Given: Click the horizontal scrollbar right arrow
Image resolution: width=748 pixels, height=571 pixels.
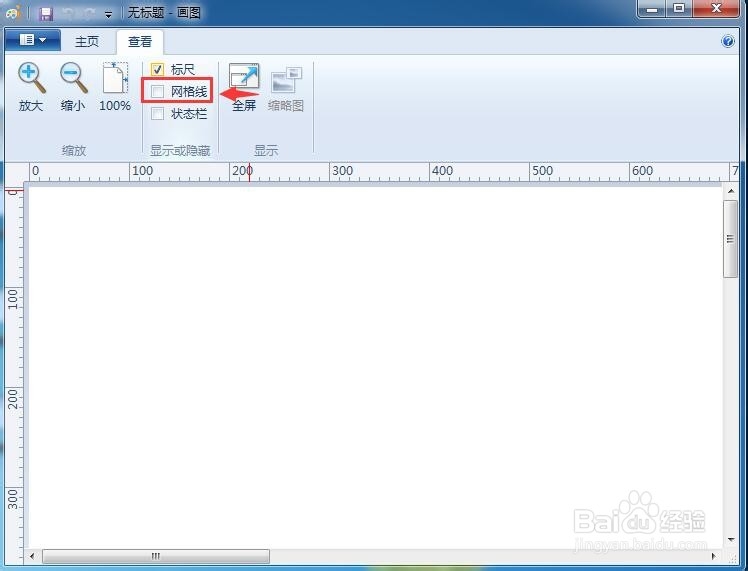Looking at the screenshot, I should click(714, 556).
